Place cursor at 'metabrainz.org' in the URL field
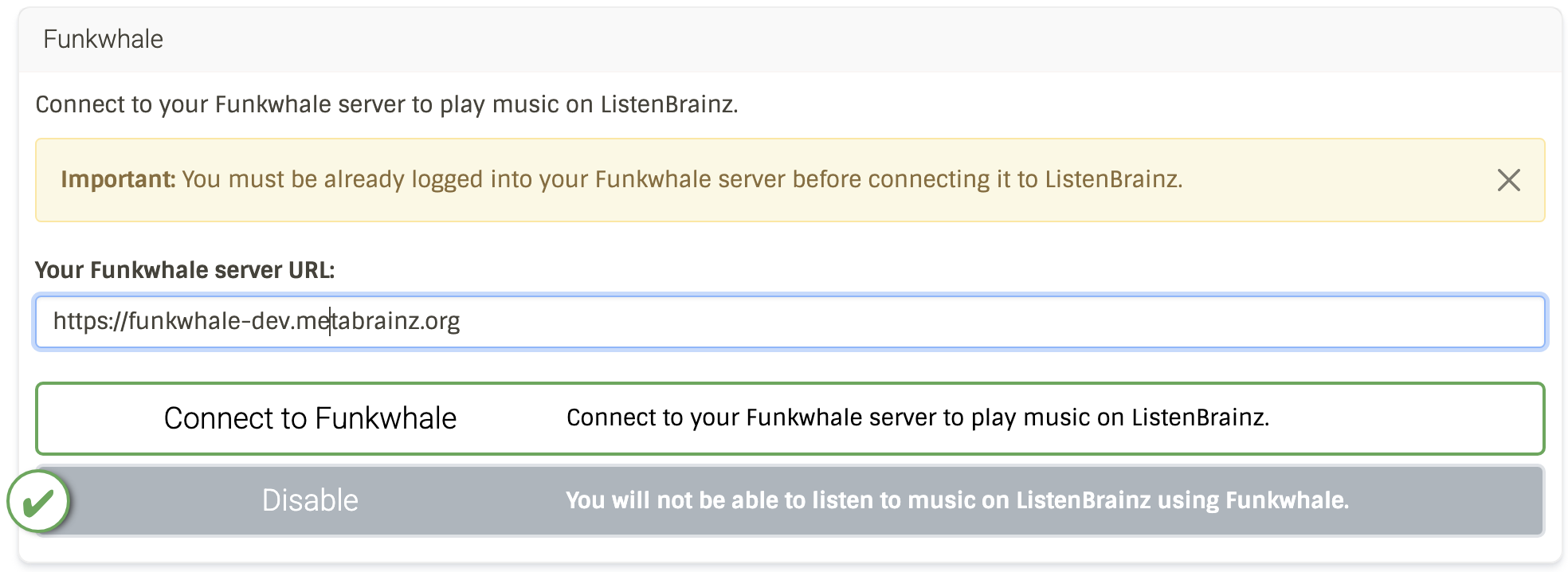1568x572 pixels. click(x=378, y=321)
